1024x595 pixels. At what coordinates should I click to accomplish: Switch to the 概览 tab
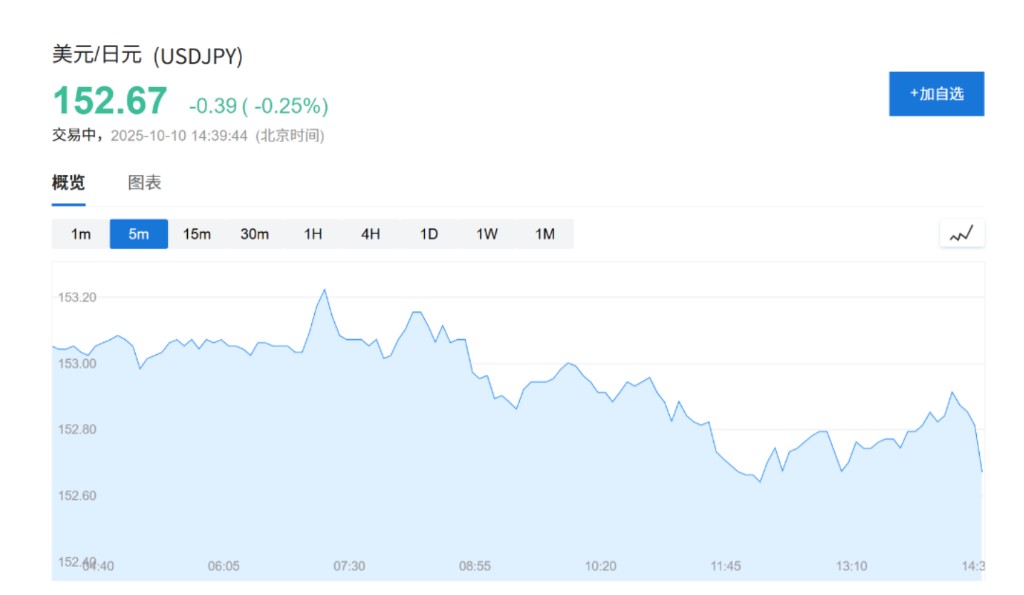(69, 183)
